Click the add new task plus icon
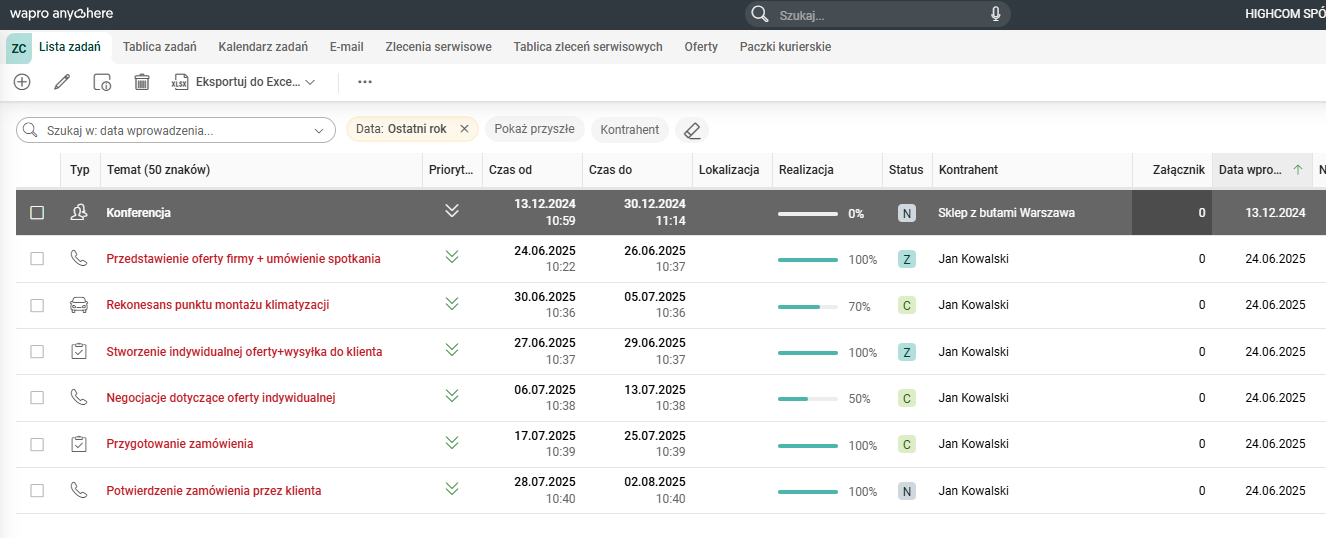The height and width of the screenshot is (538, 1326). (x=22, y=82)
